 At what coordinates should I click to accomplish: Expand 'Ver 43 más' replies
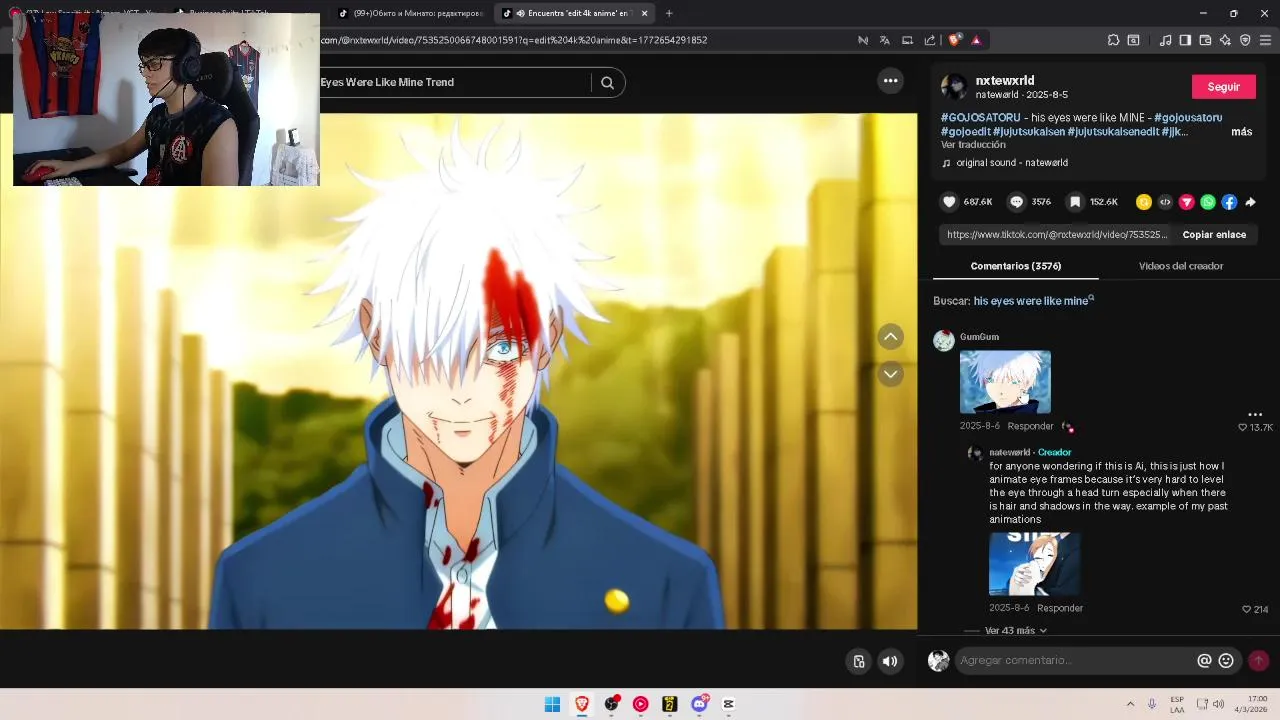tap(1016, 631)
